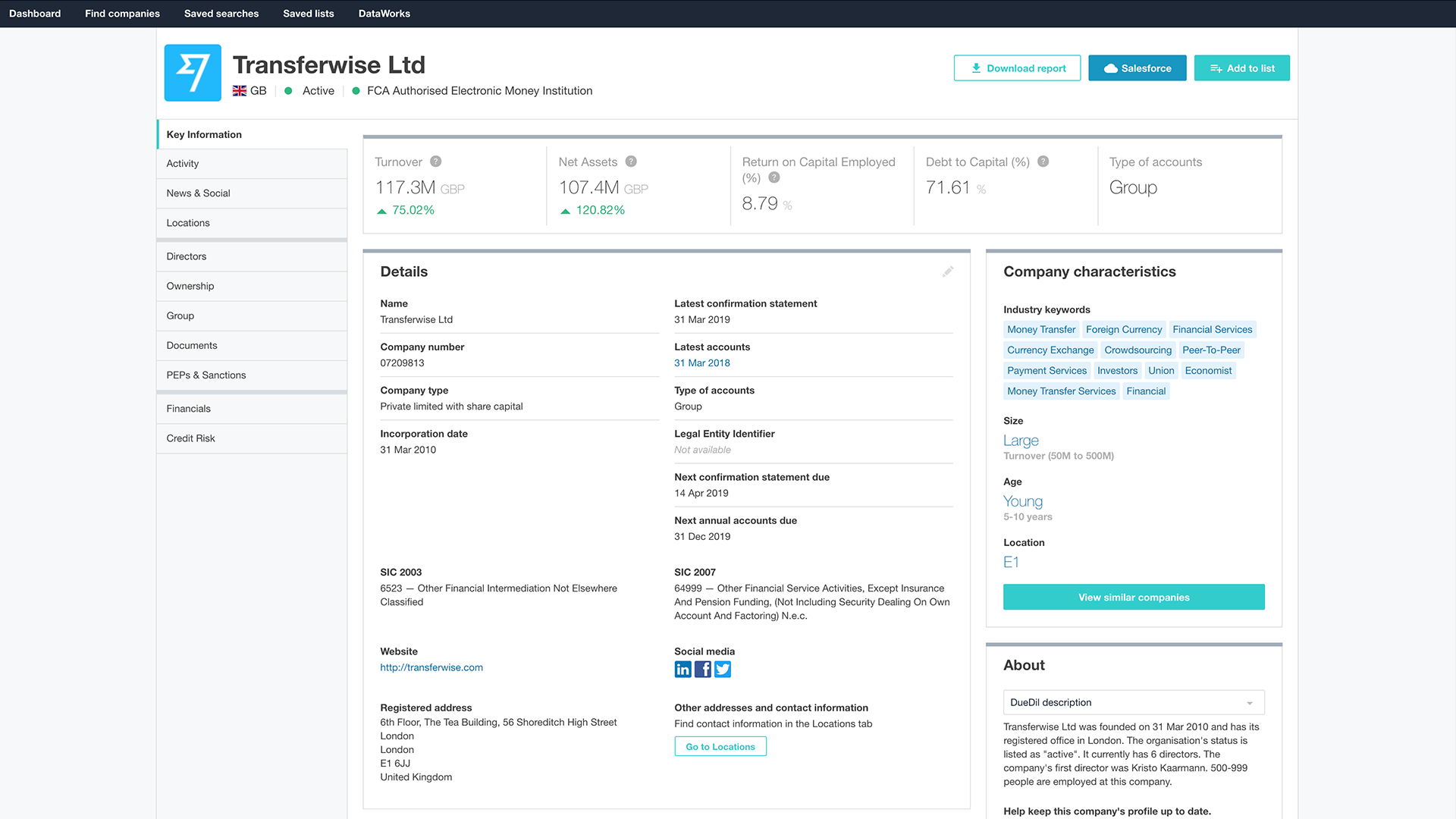Open DataWorks in the top menu
This screenshot has width=1456, height=819.
(384, 14)
